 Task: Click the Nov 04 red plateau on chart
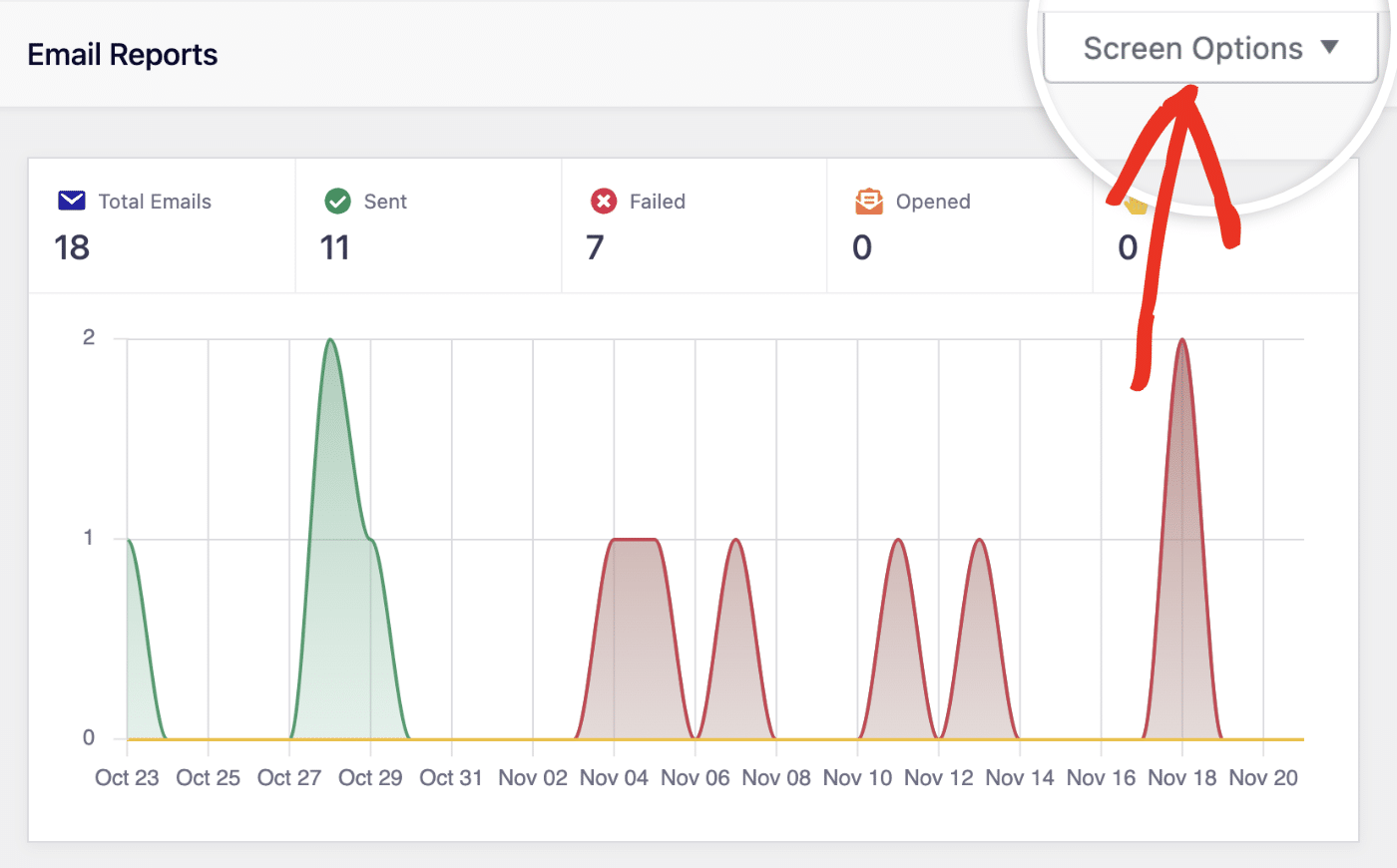click(x=635, y=540)
